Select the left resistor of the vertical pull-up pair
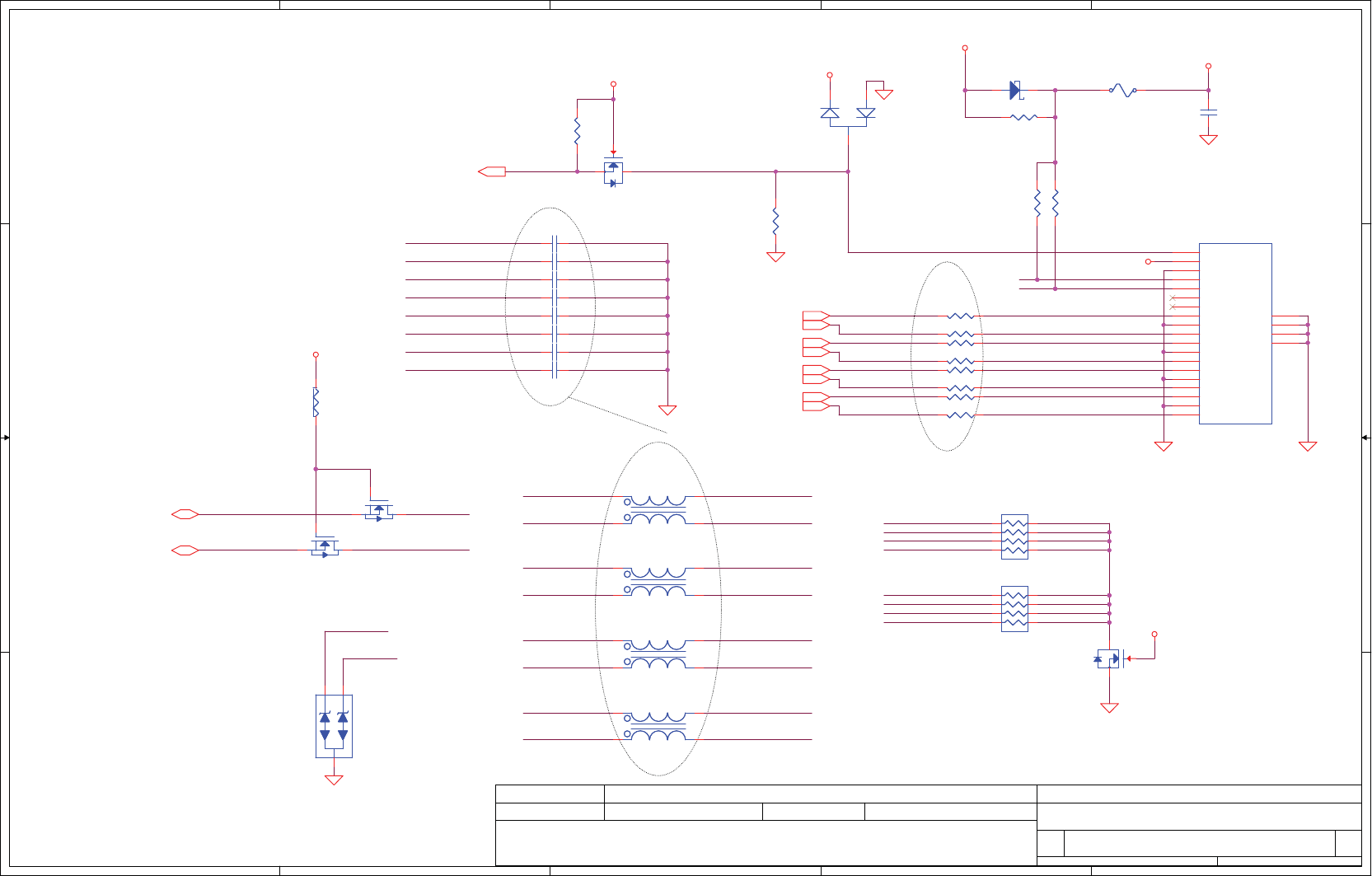Viewport: 1372px width, 876px height. pos(1037,204)
